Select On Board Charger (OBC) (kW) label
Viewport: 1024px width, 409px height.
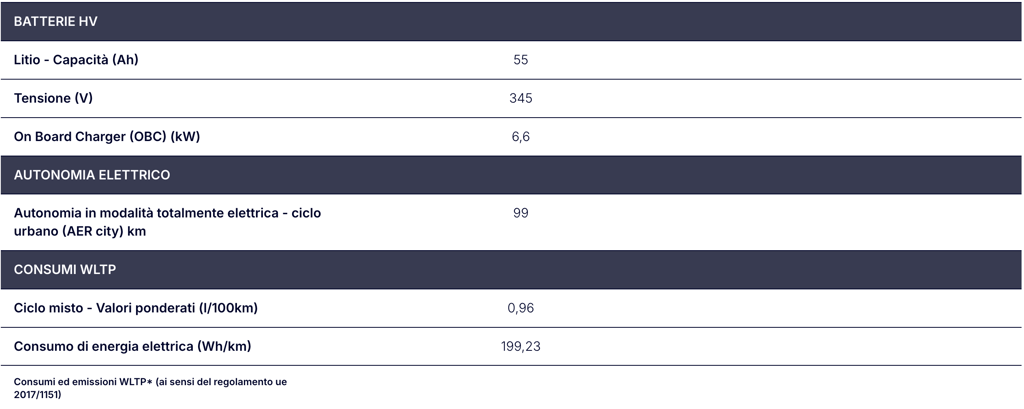pyautogui.click(x=106, y=137)
